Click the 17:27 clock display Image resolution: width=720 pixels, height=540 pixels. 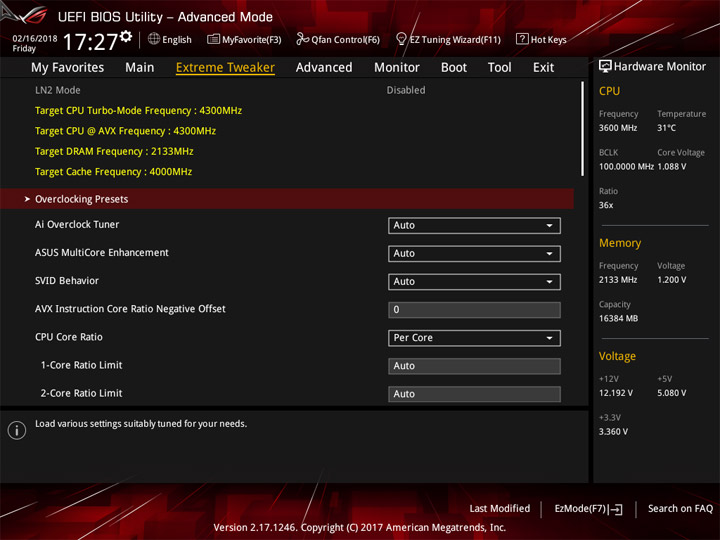pyautogui.click(x=90, y=42)
